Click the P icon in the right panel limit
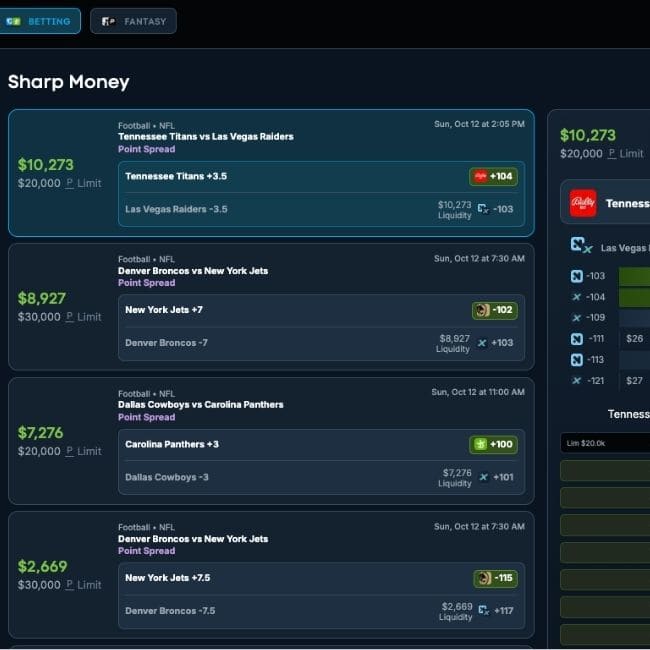This screenshot has width=650, height=650. click(612, 154)
